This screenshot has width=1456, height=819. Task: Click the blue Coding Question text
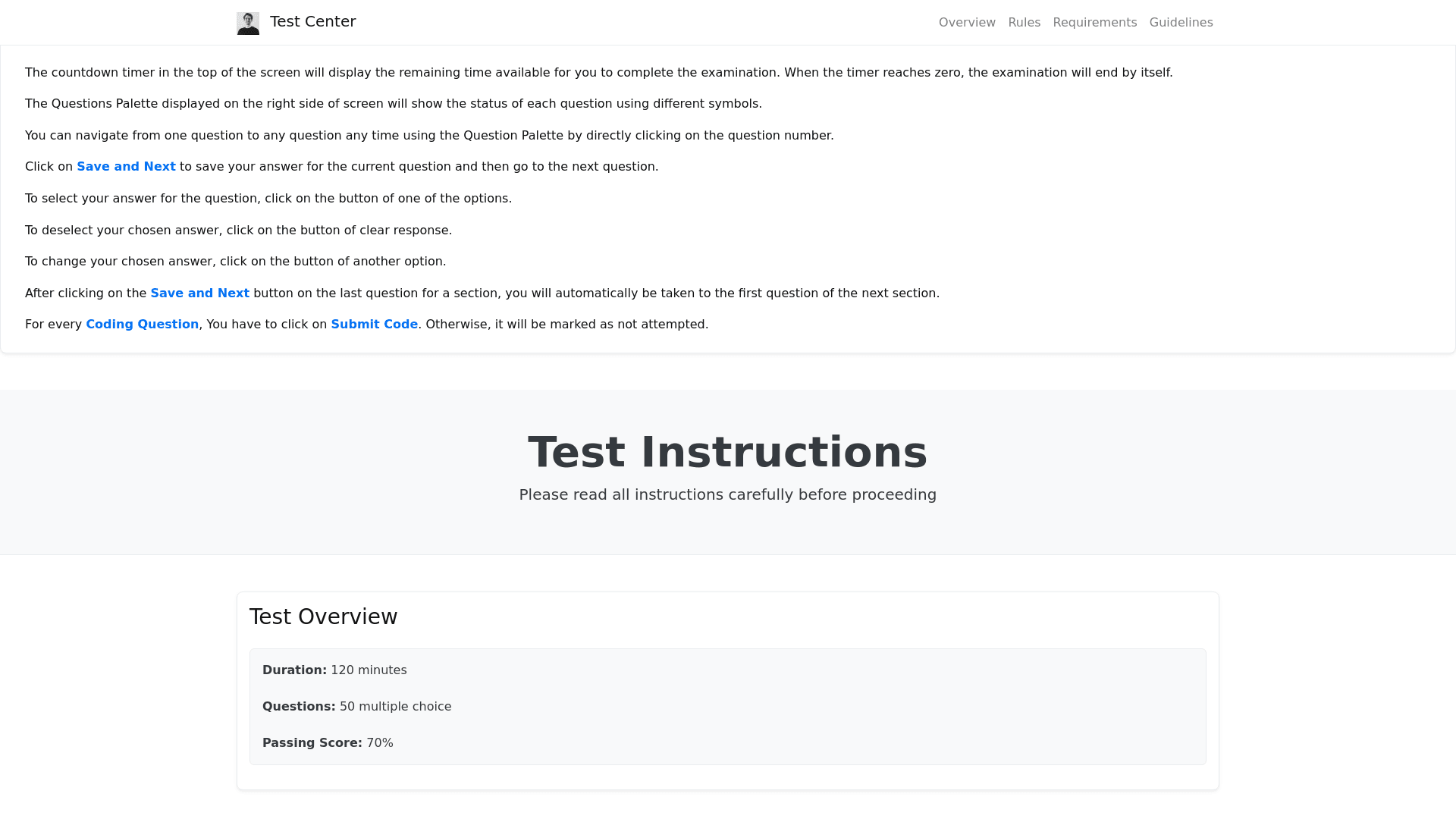142,325
